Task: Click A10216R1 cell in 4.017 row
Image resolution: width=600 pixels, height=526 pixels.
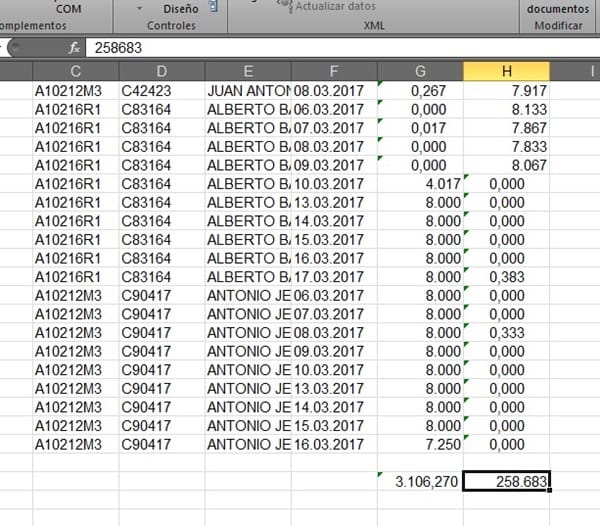Action: click(75, 184)
